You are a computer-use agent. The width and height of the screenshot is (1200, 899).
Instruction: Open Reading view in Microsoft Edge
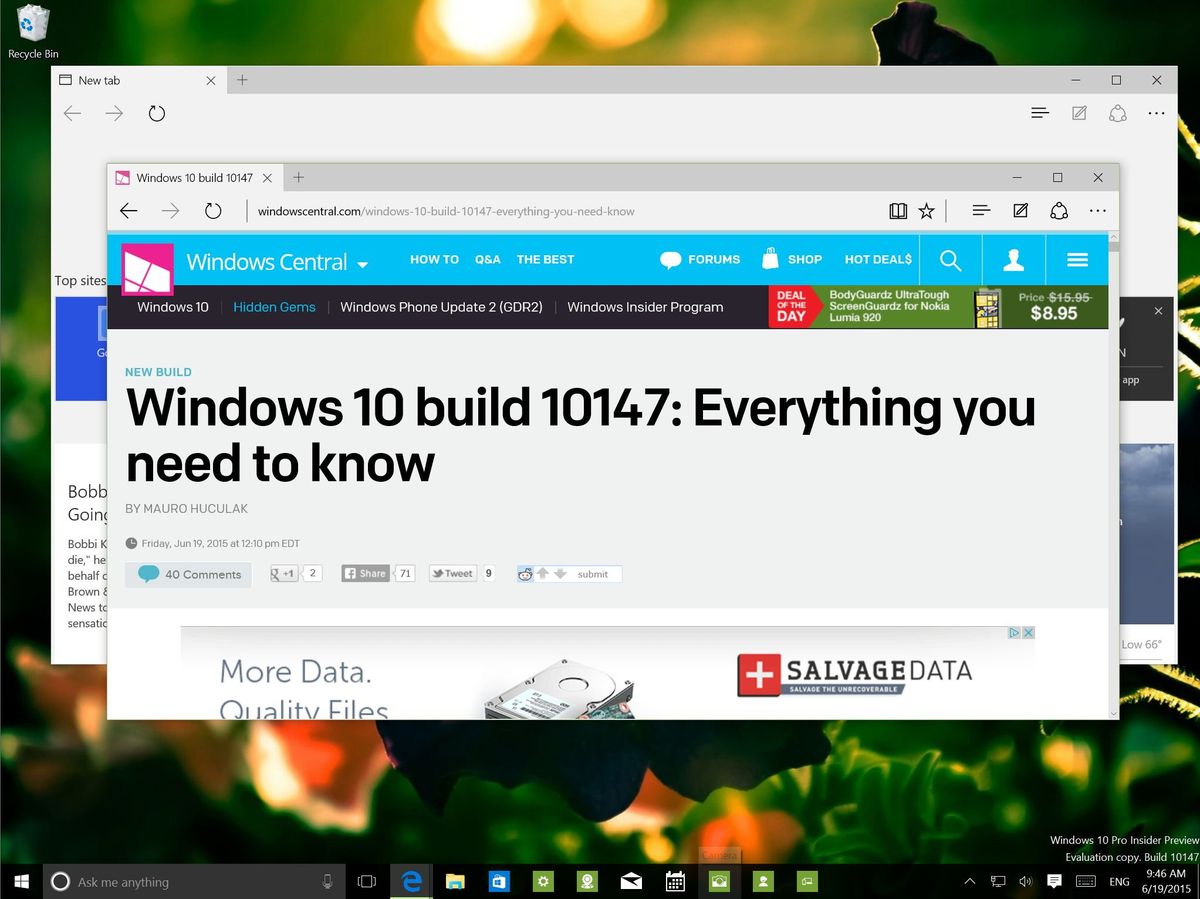pyautogui.click(x=898, y=211)
